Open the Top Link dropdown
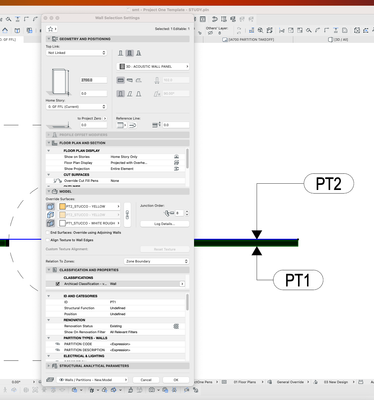This screenshot has height=400, width=374. click(x=76, y=53)
